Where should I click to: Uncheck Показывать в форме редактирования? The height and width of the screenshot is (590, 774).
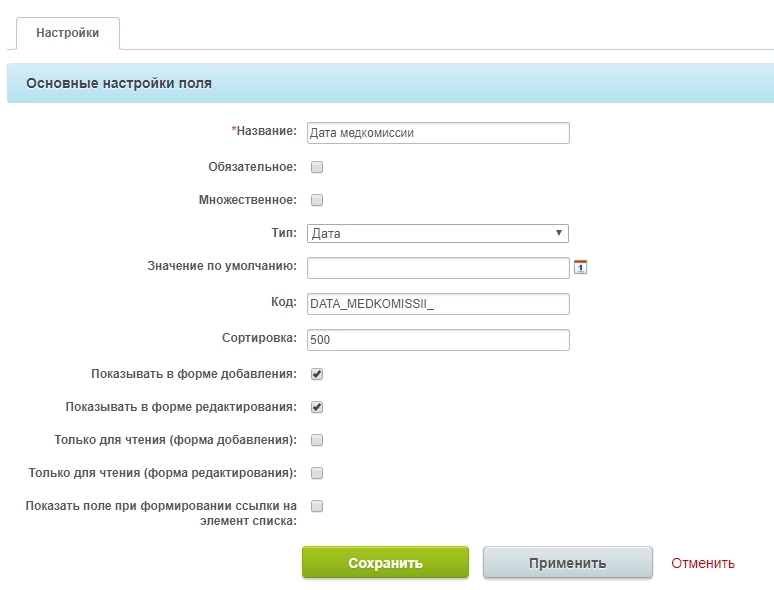(317, 407)
